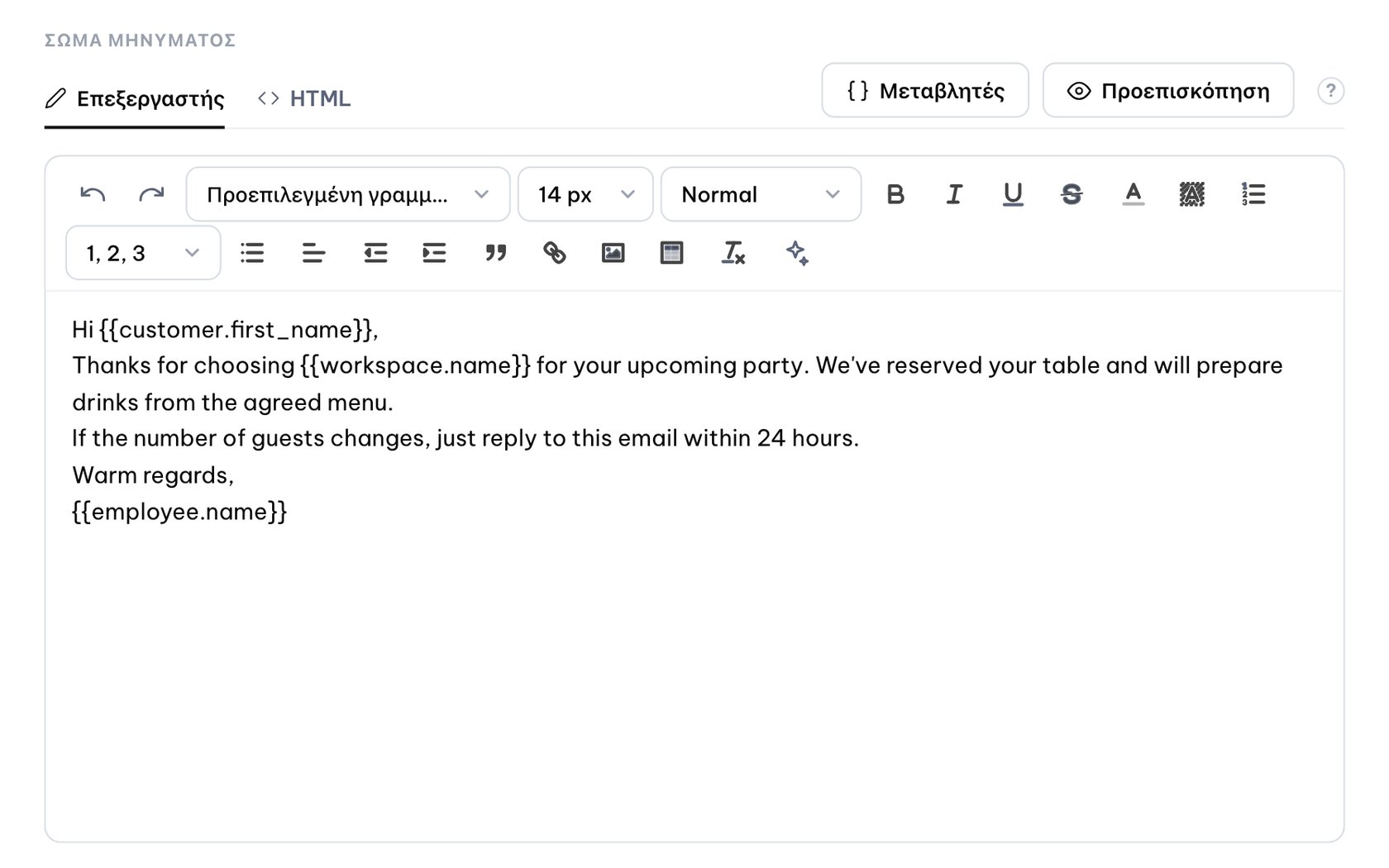Open the text color picker
Viewport: 1389px width, 868px height.
point(1134,194)
